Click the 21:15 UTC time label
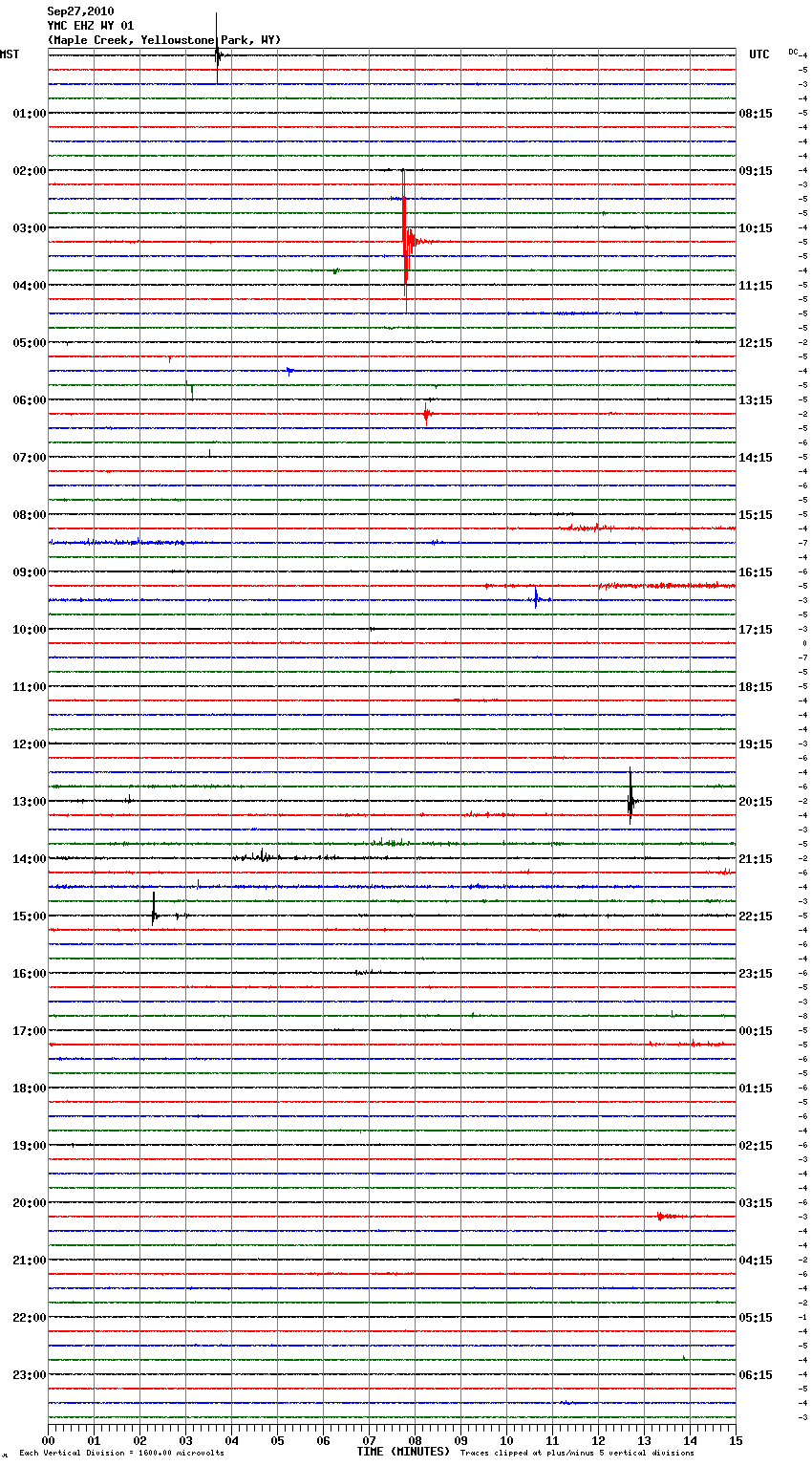The height and width of the screenshot is (1466, 812). 756,859
